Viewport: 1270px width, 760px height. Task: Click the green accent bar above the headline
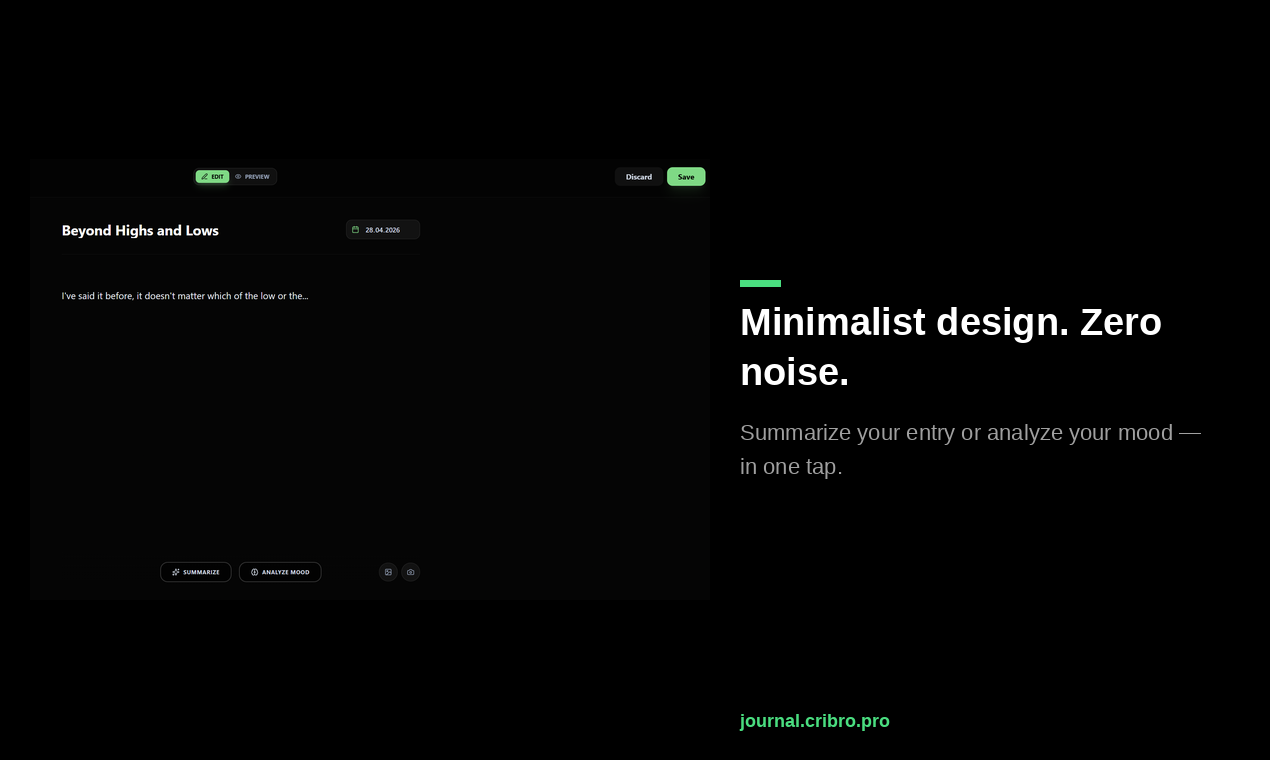[760, 283]
